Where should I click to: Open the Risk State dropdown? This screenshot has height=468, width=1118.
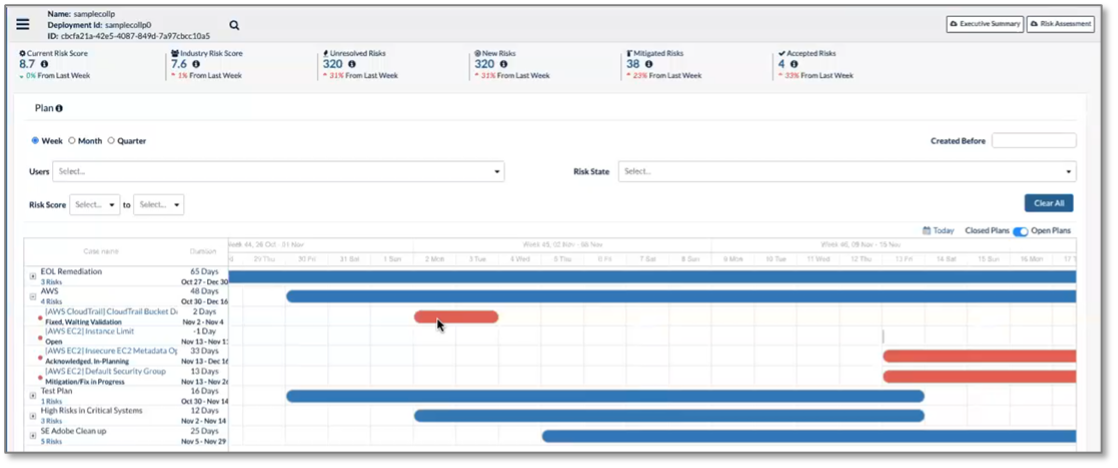846,172
